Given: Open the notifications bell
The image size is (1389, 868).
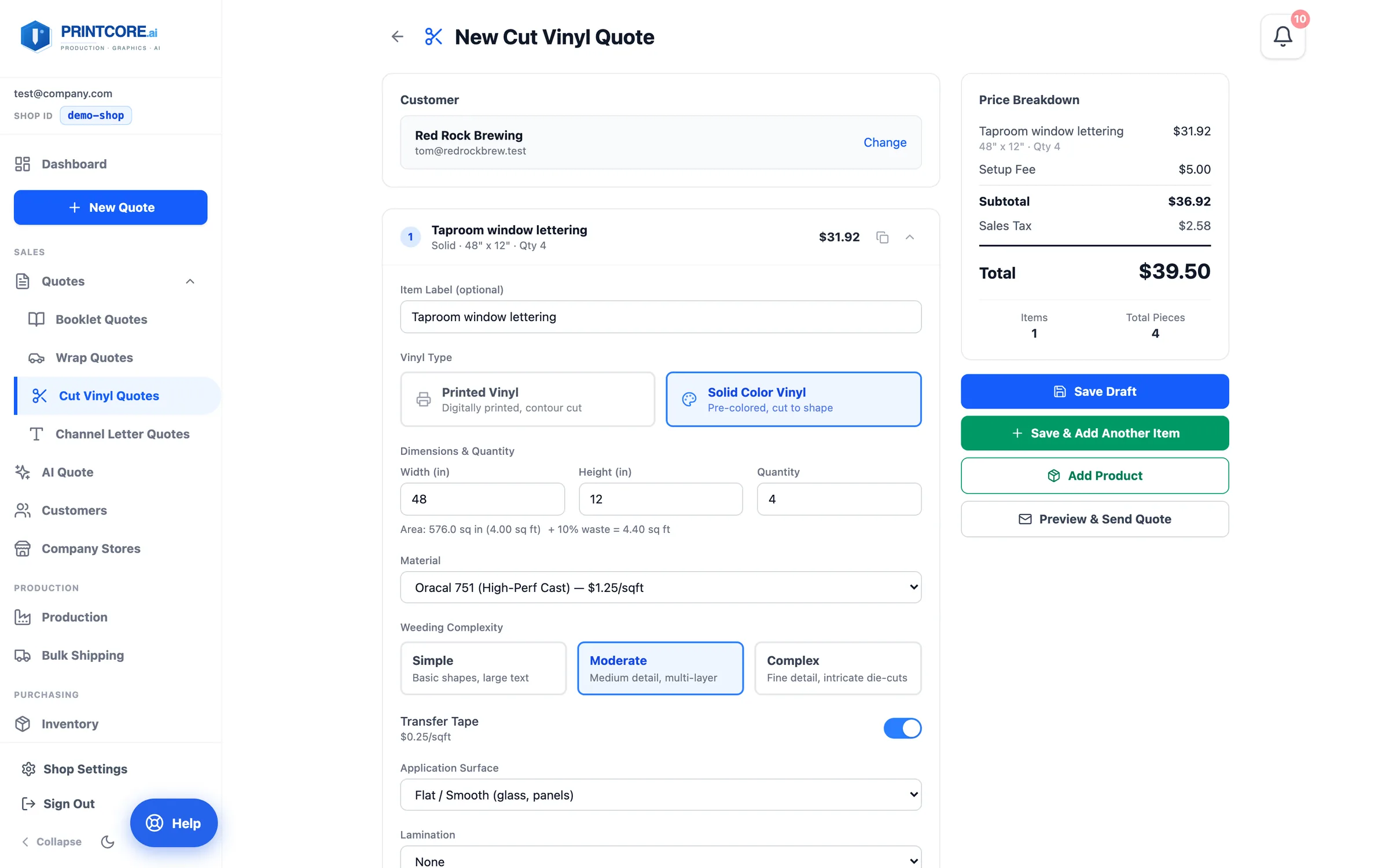Looking at the screenshot, I should [x=1283, y=36].
